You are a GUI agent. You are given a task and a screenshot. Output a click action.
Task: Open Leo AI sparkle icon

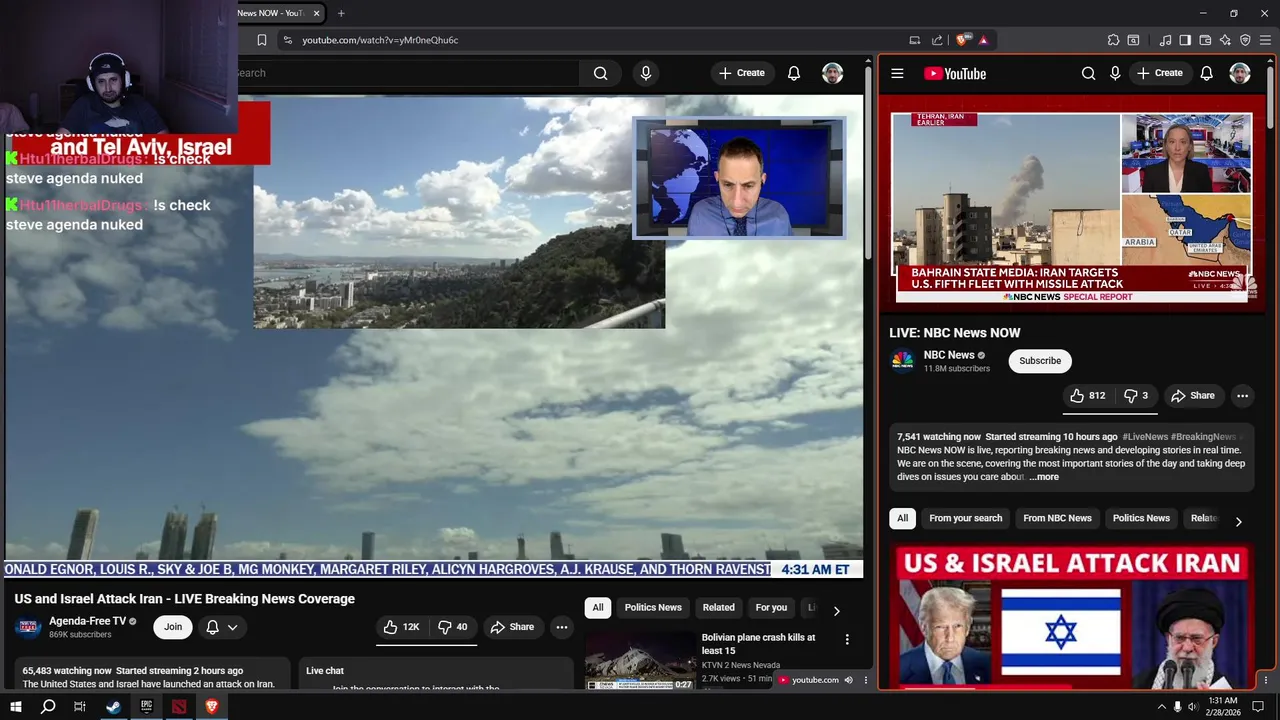(1225, 40)
